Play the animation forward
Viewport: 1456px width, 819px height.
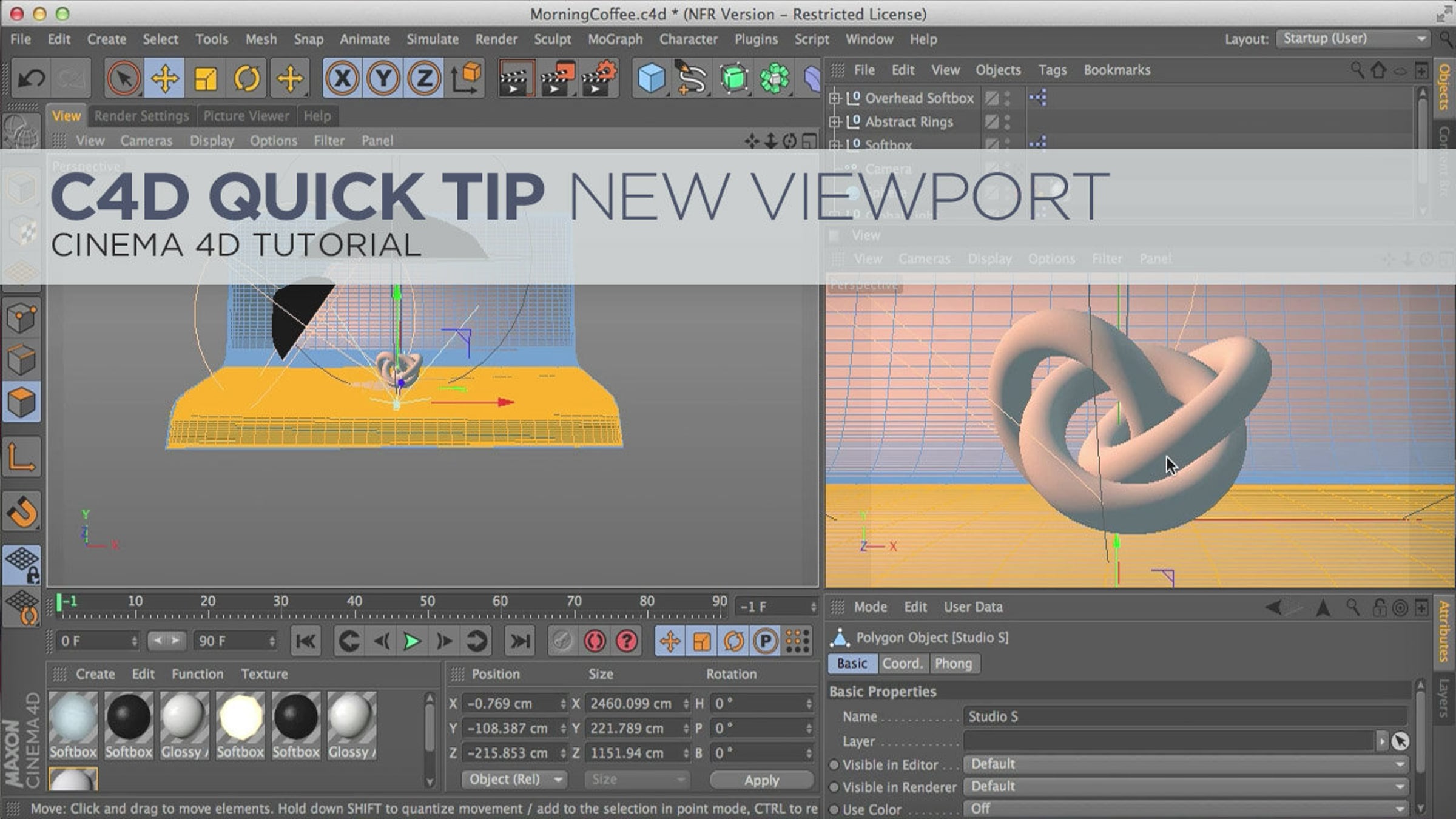(x=412, y=641)
